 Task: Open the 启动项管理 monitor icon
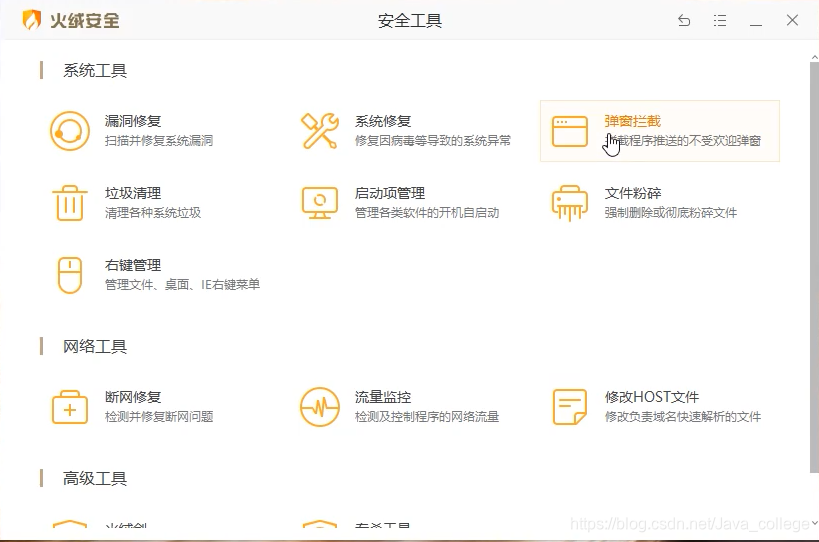320,203
